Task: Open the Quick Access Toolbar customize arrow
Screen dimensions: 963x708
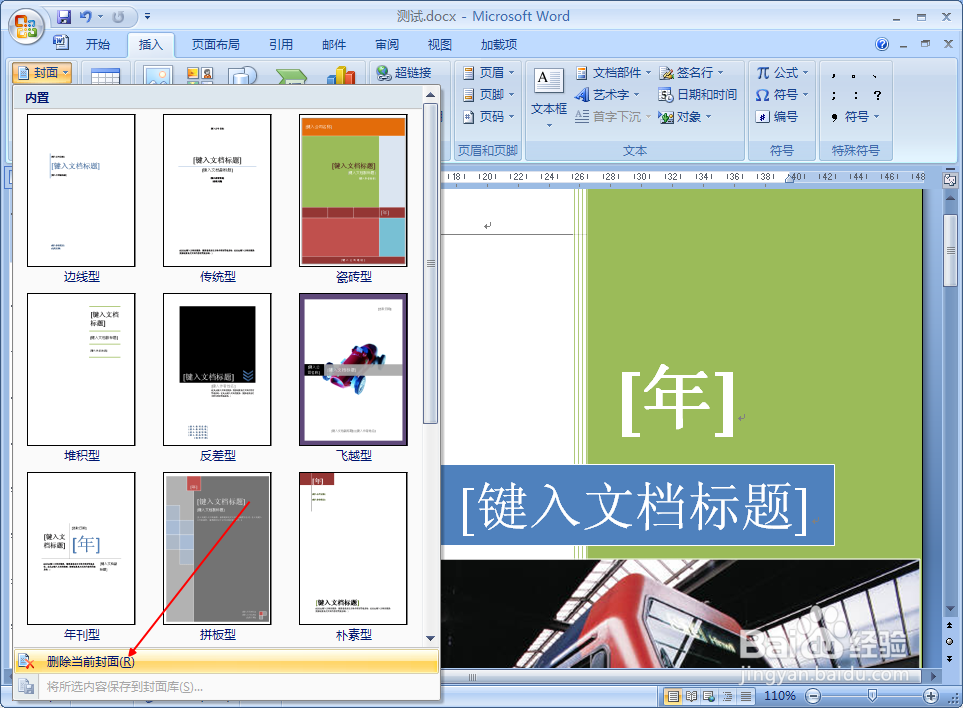Action: click(147, 17)
